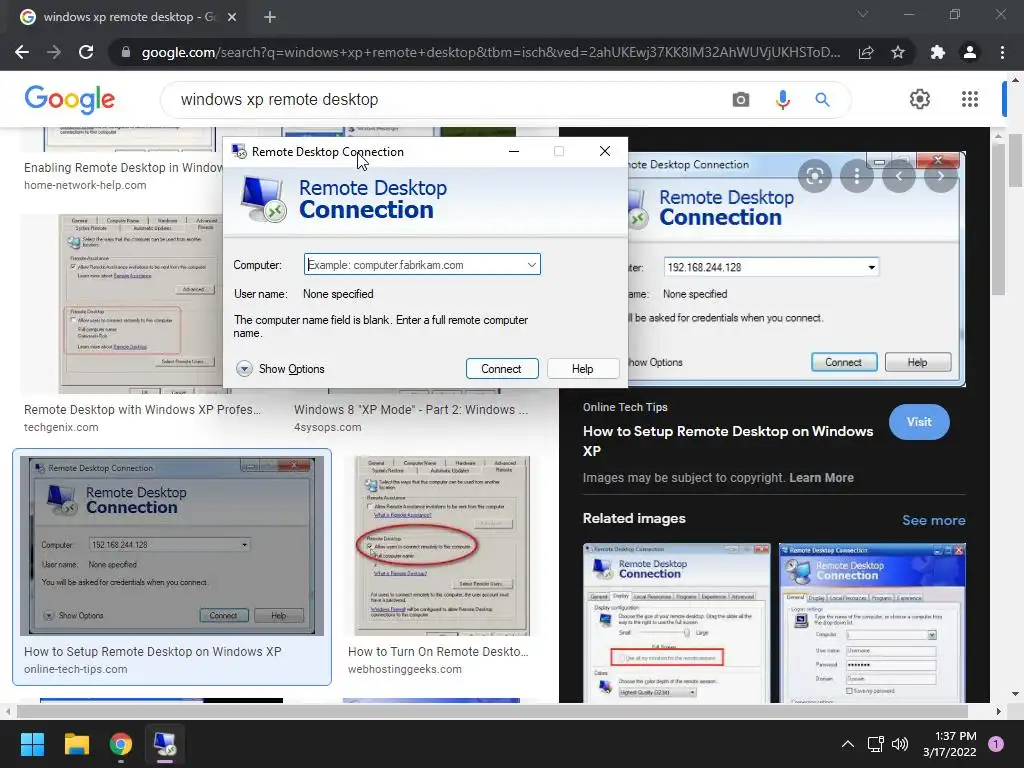Click the Online Tech Tips source label
Screen dimensions: 1024x768
625,407
